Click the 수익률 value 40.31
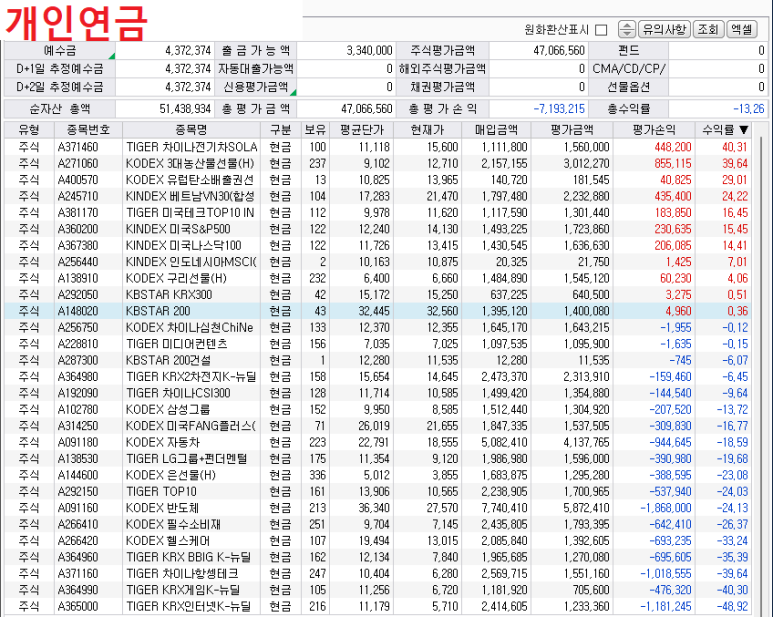The image size is (773, 617). (x=735, y=147)
